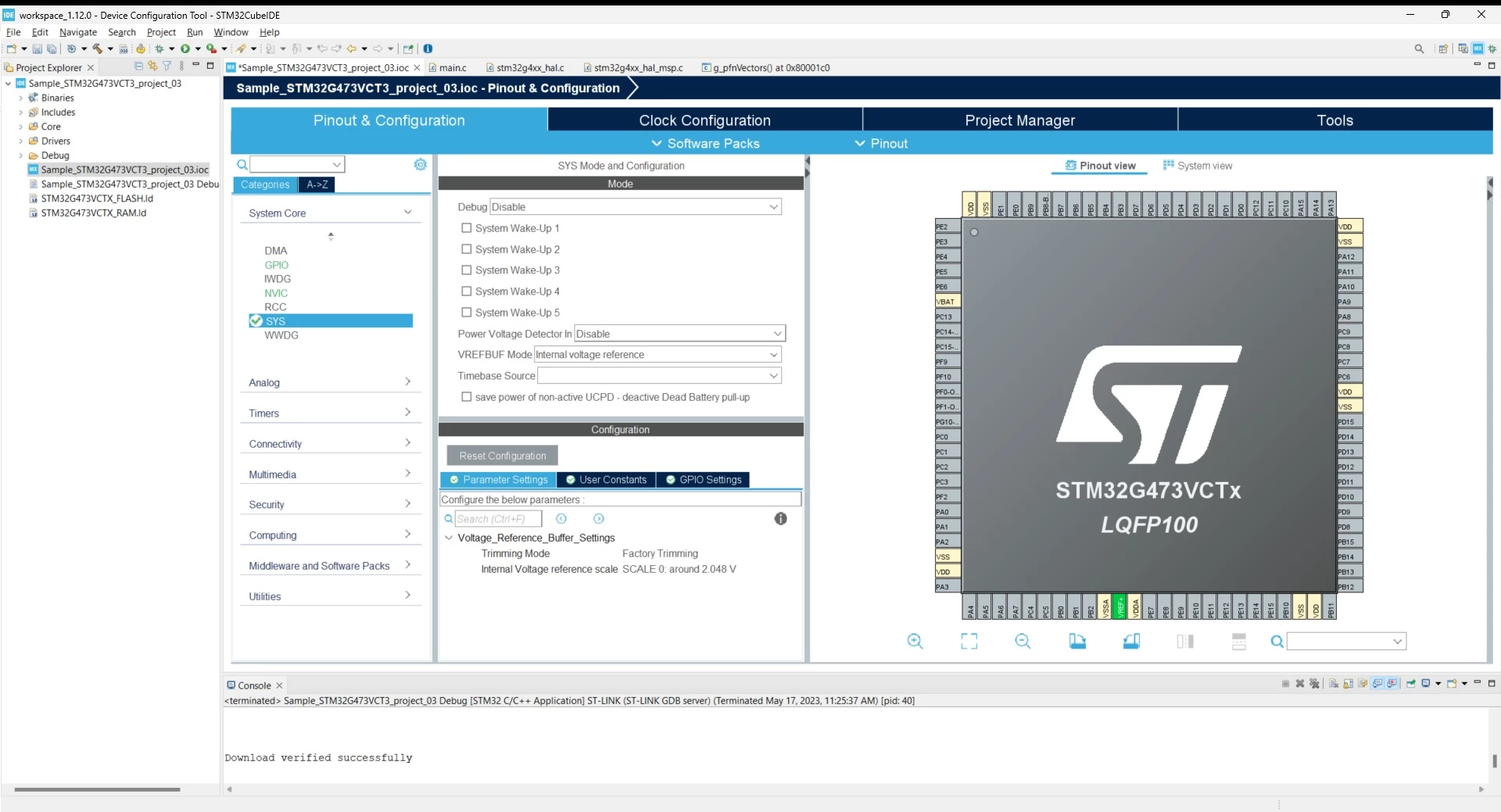Click the Reset Configuration button

[503, 456]
